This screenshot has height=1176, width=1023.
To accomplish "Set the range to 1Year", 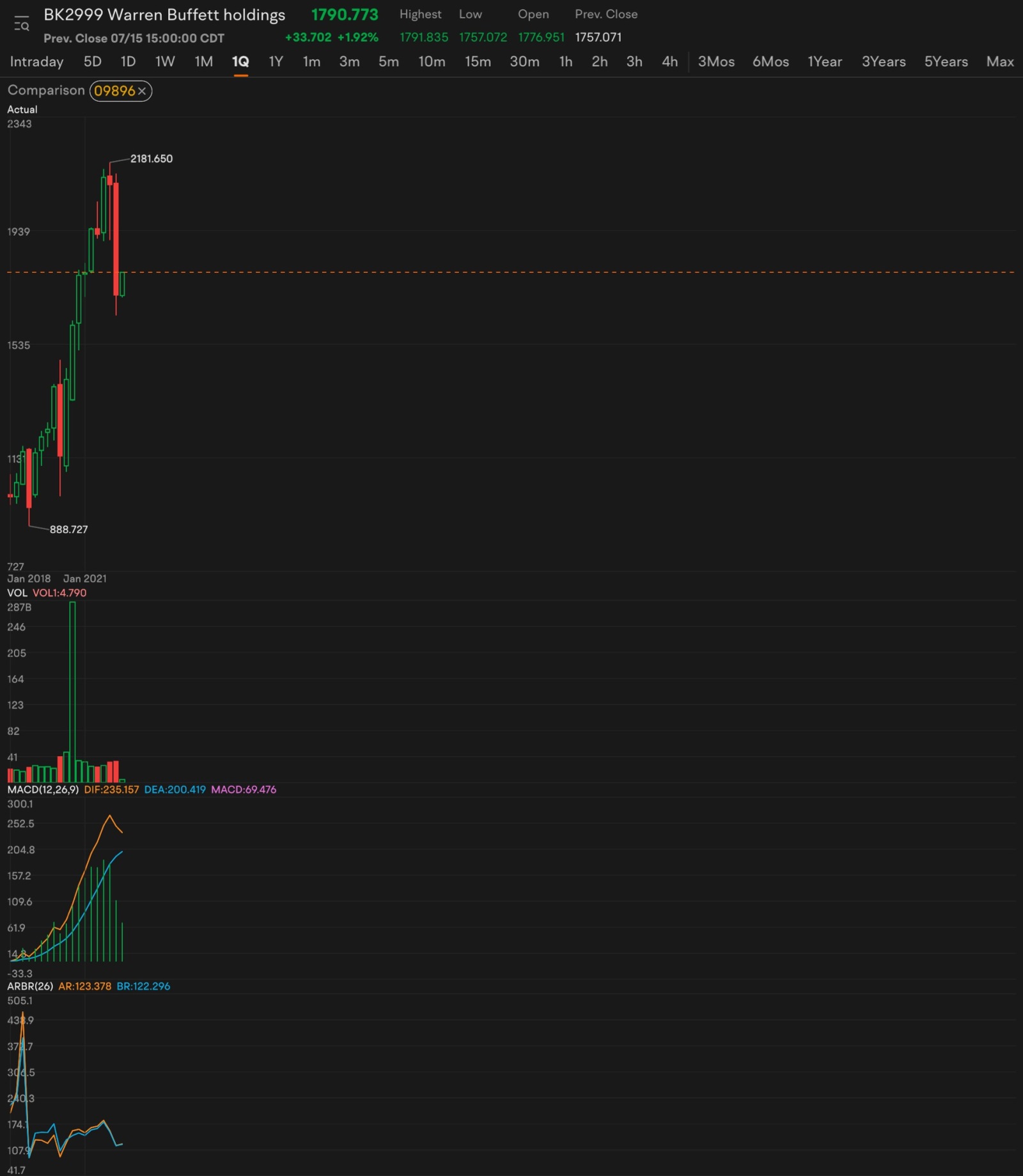I will [x=825, y=62].
